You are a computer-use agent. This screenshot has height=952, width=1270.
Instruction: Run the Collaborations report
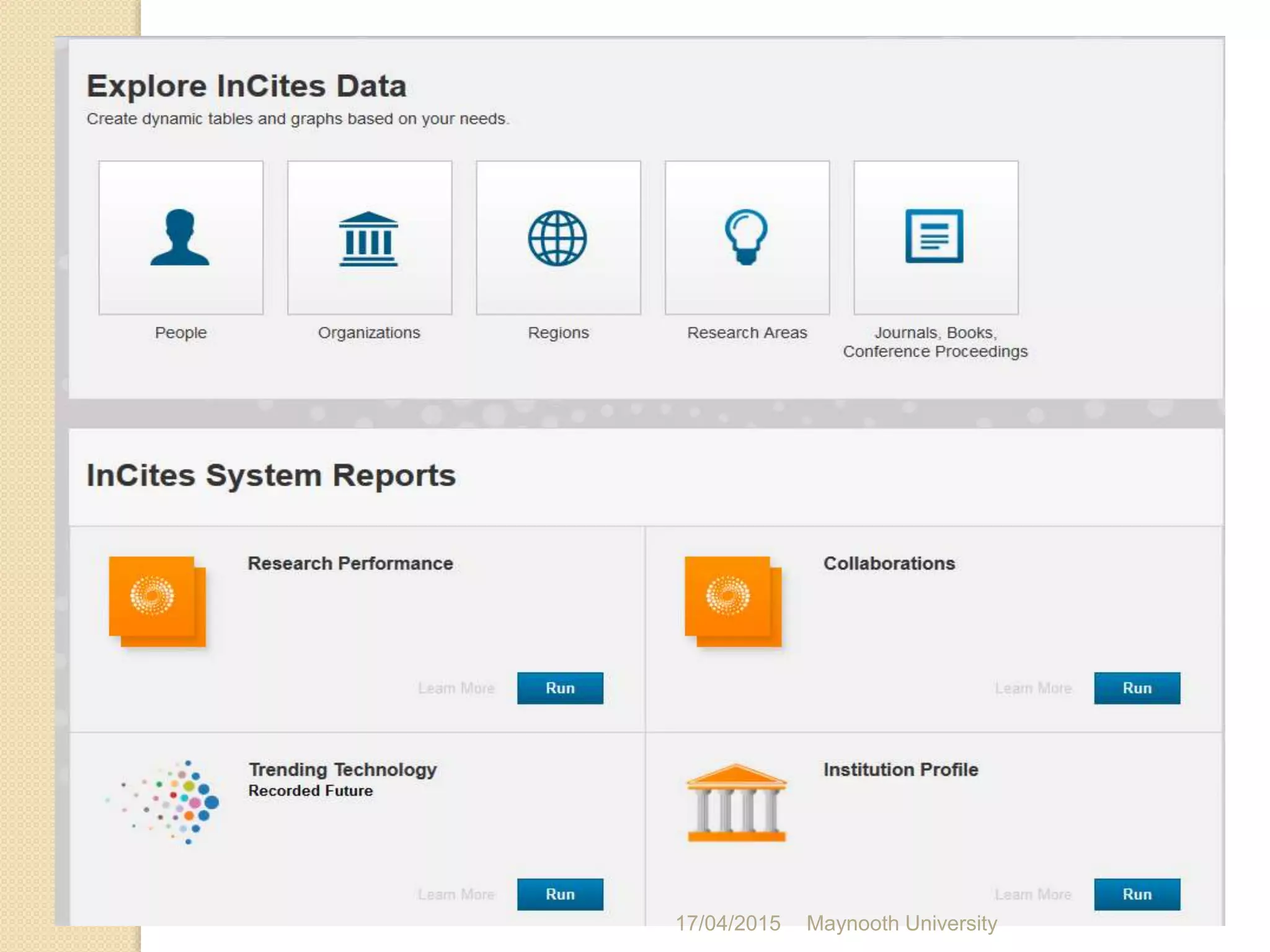point(1136,688)
